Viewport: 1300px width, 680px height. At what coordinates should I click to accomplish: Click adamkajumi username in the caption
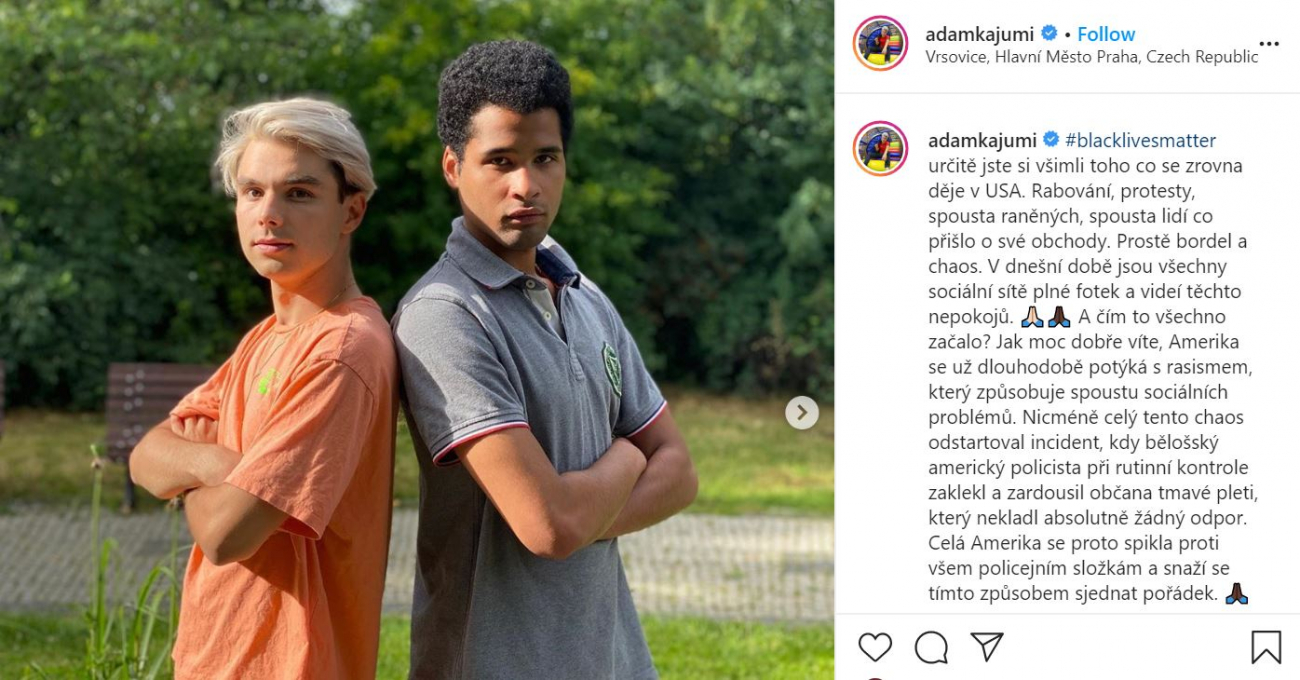[x=982, y=140]
